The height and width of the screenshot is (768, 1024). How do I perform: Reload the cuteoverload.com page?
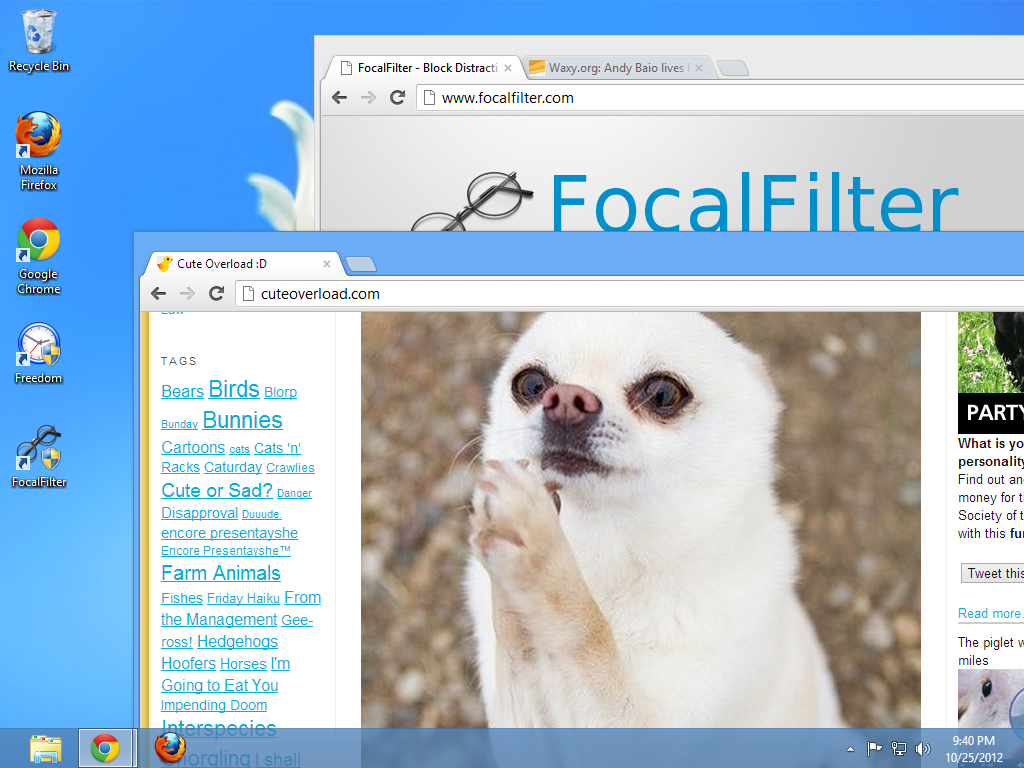click(x=217, y=294)
